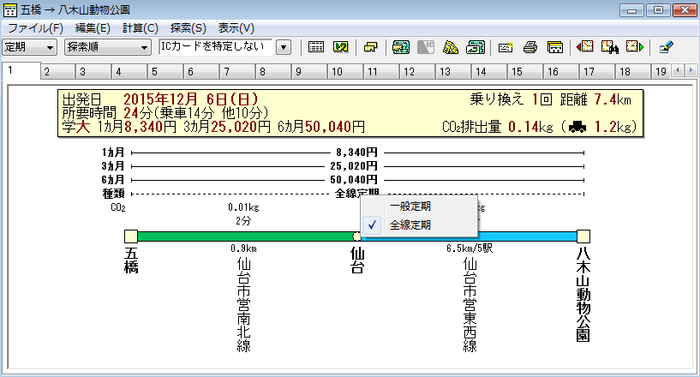Open the 探索(S) menu
Viewport: 700px width, 377px height.
click(188, 28)
